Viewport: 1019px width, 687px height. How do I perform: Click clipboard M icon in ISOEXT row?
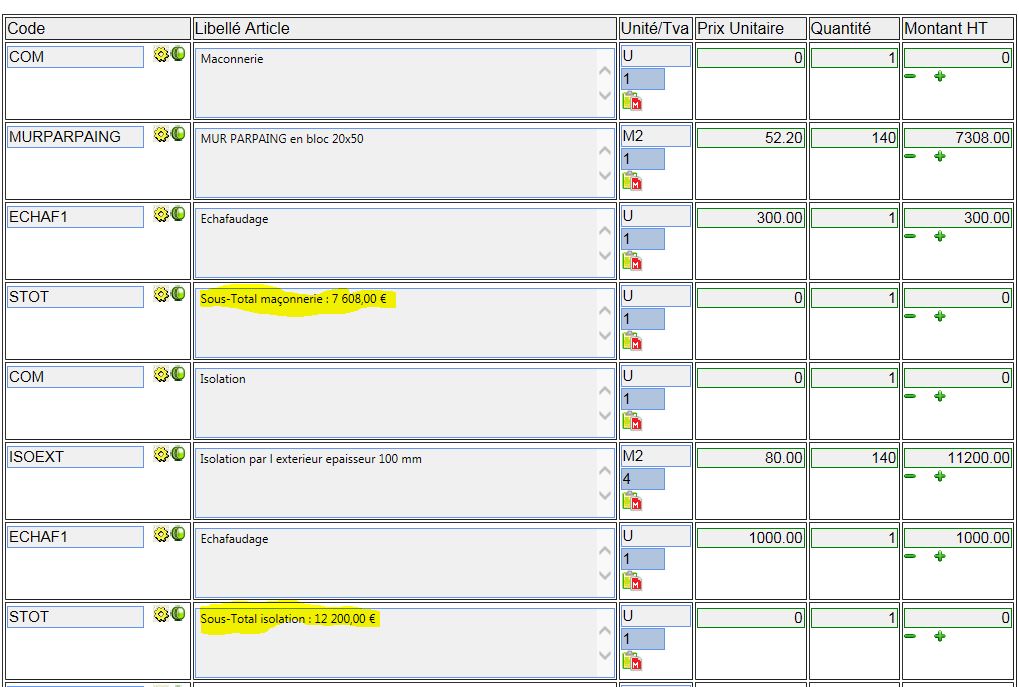click(x=631, y=501)
